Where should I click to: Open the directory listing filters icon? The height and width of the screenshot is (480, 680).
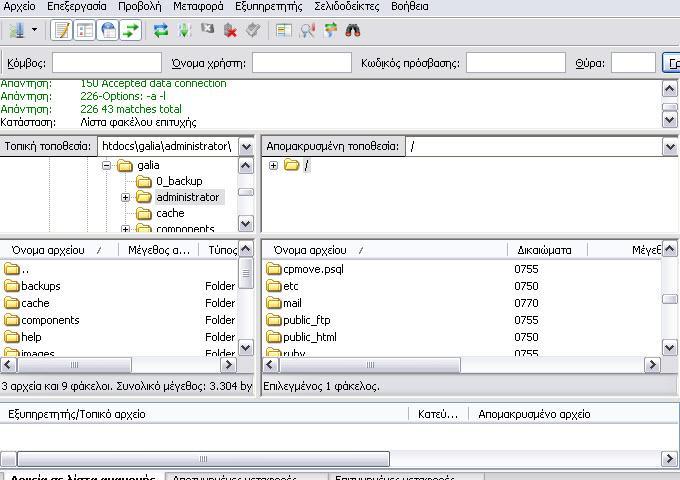point(284,30)
